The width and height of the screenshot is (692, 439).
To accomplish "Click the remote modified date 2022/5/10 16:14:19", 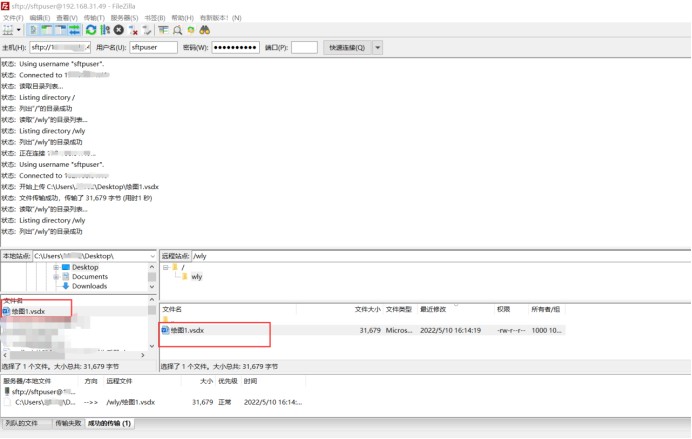I will pos(451,330).
